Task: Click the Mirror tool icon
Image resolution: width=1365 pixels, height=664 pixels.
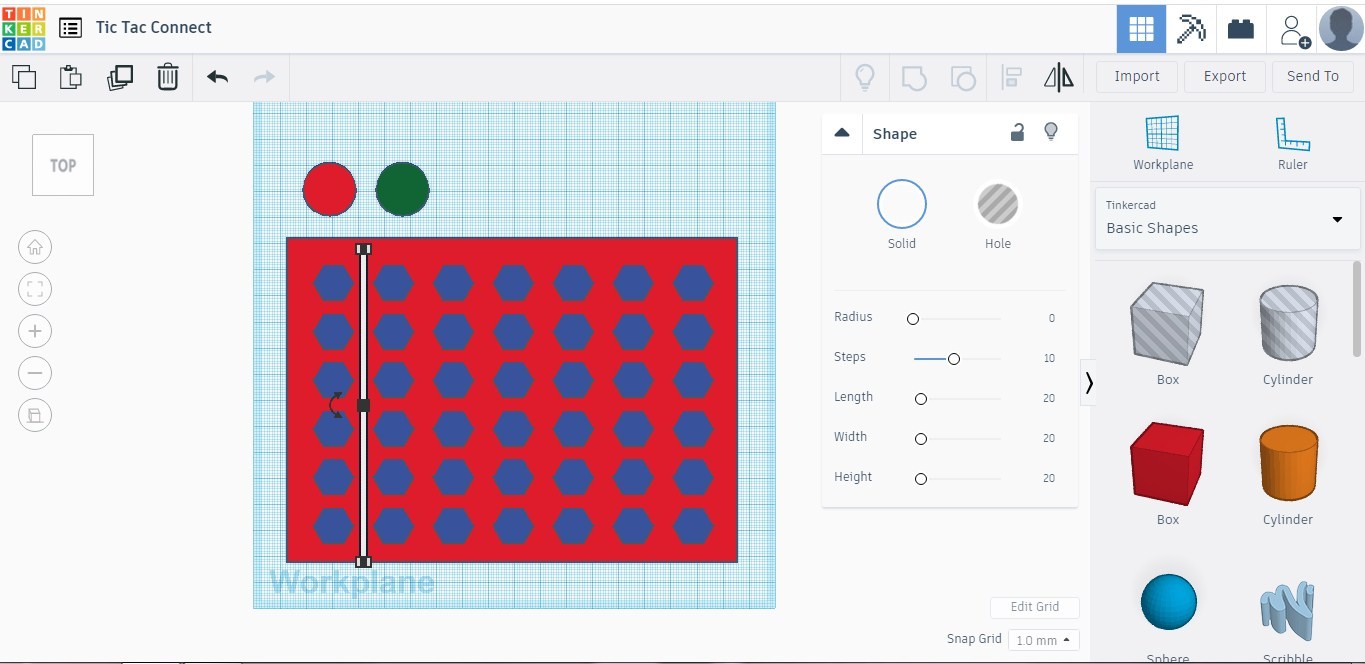Action: coord(1058,77)
